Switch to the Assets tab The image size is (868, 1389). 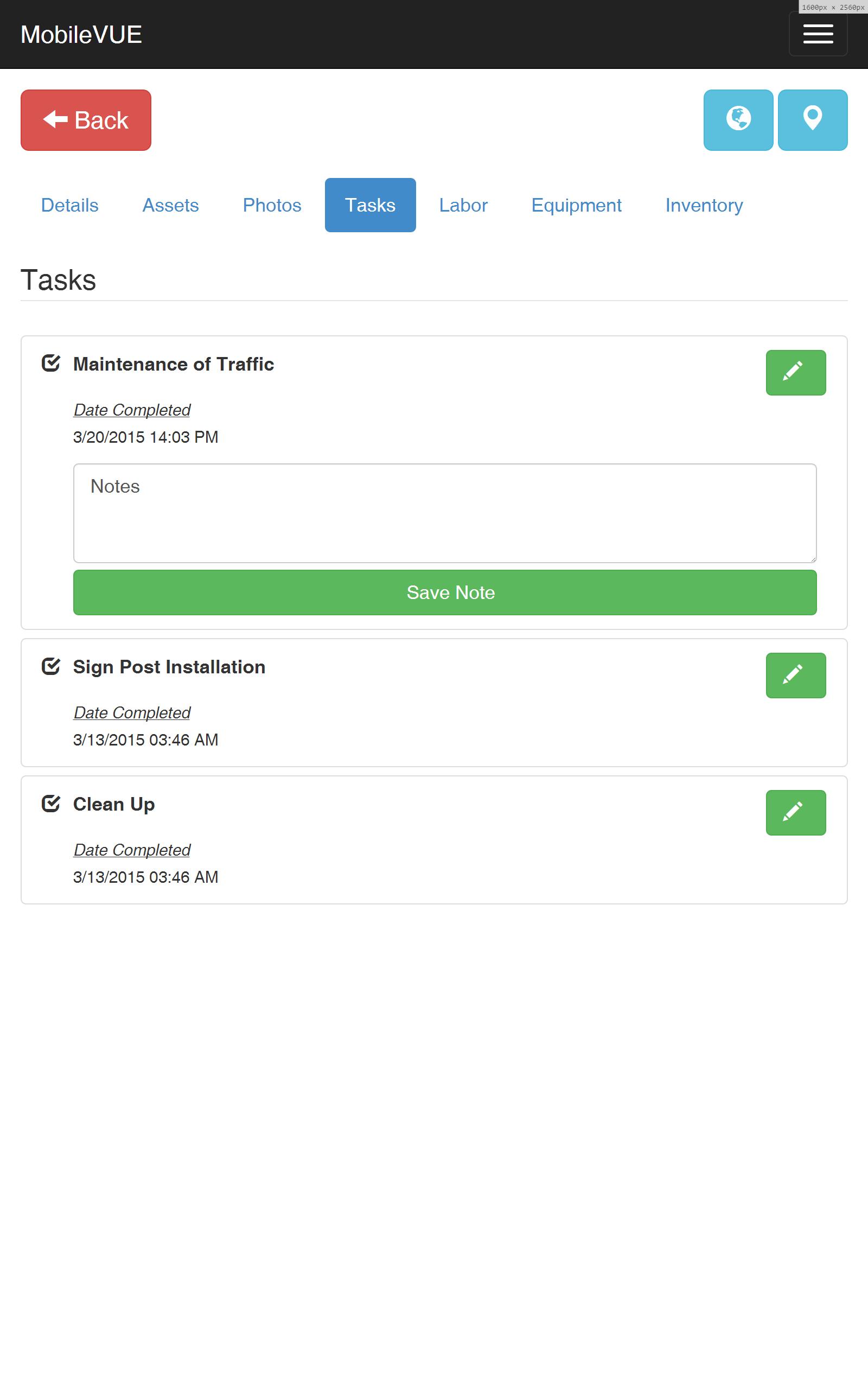170,205
